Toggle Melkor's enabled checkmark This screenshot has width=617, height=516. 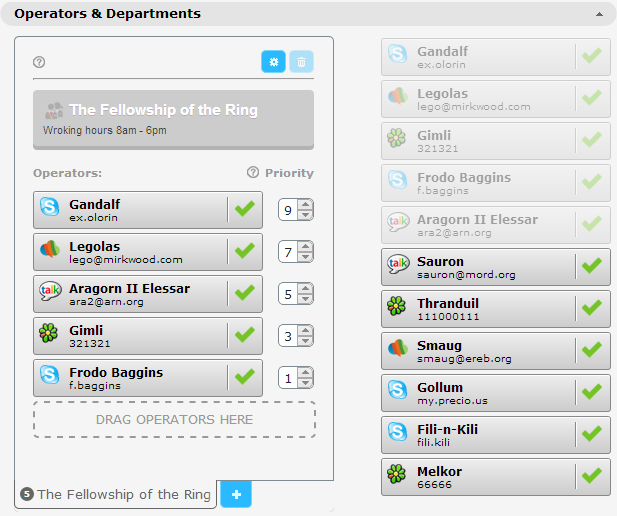(x=592, y=475)
